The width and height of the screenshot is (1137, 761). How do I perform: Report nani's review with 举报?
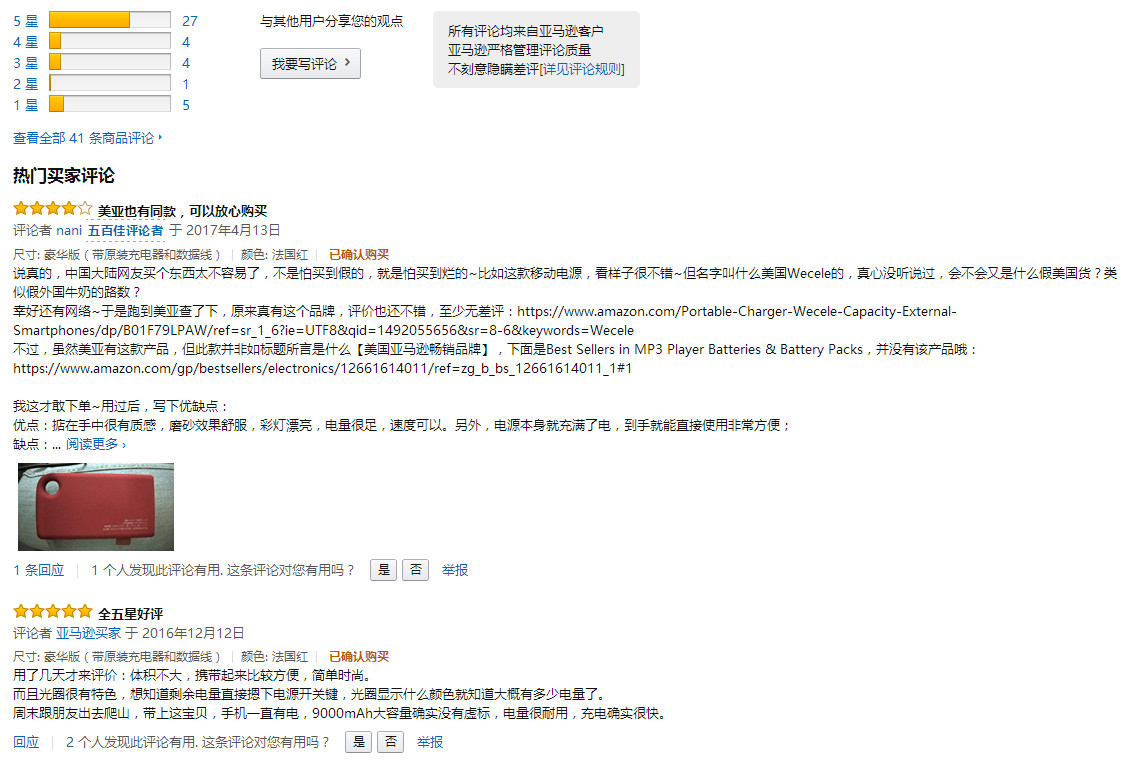tap(455, 570)
